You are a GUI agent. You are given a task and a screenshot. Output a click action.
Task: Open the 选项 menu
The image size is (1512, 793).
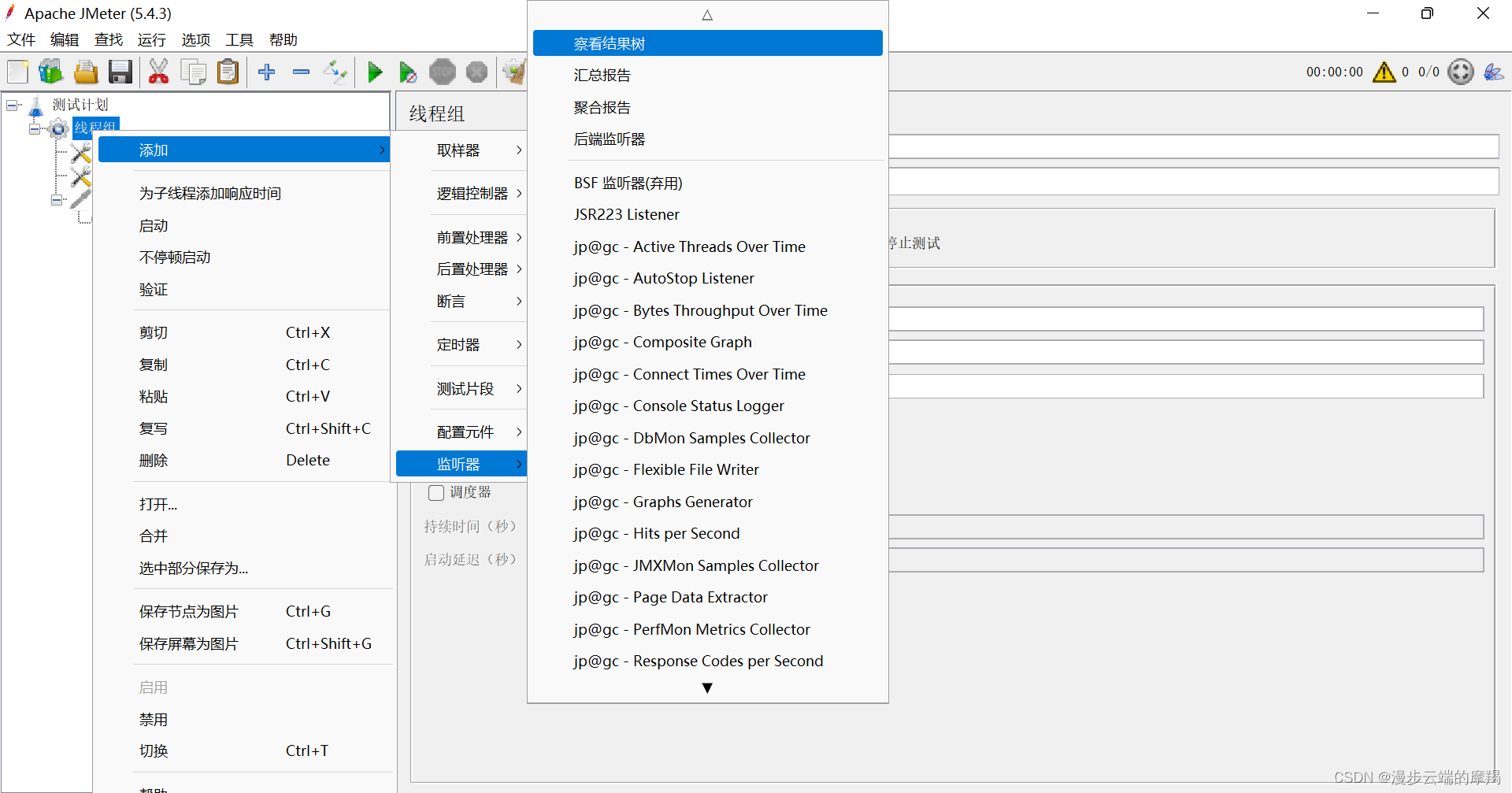coord(196,40)
